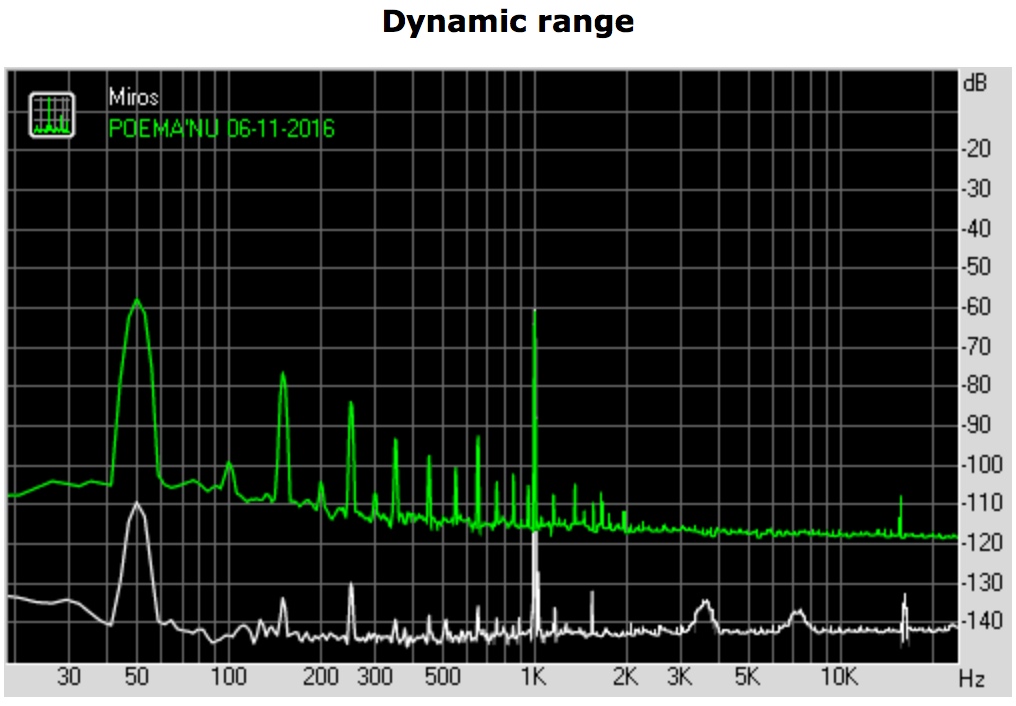The image size is (1016, 706).
Task: Click the white hump between 3K and 5K
Action: click(x=706, y=604)
